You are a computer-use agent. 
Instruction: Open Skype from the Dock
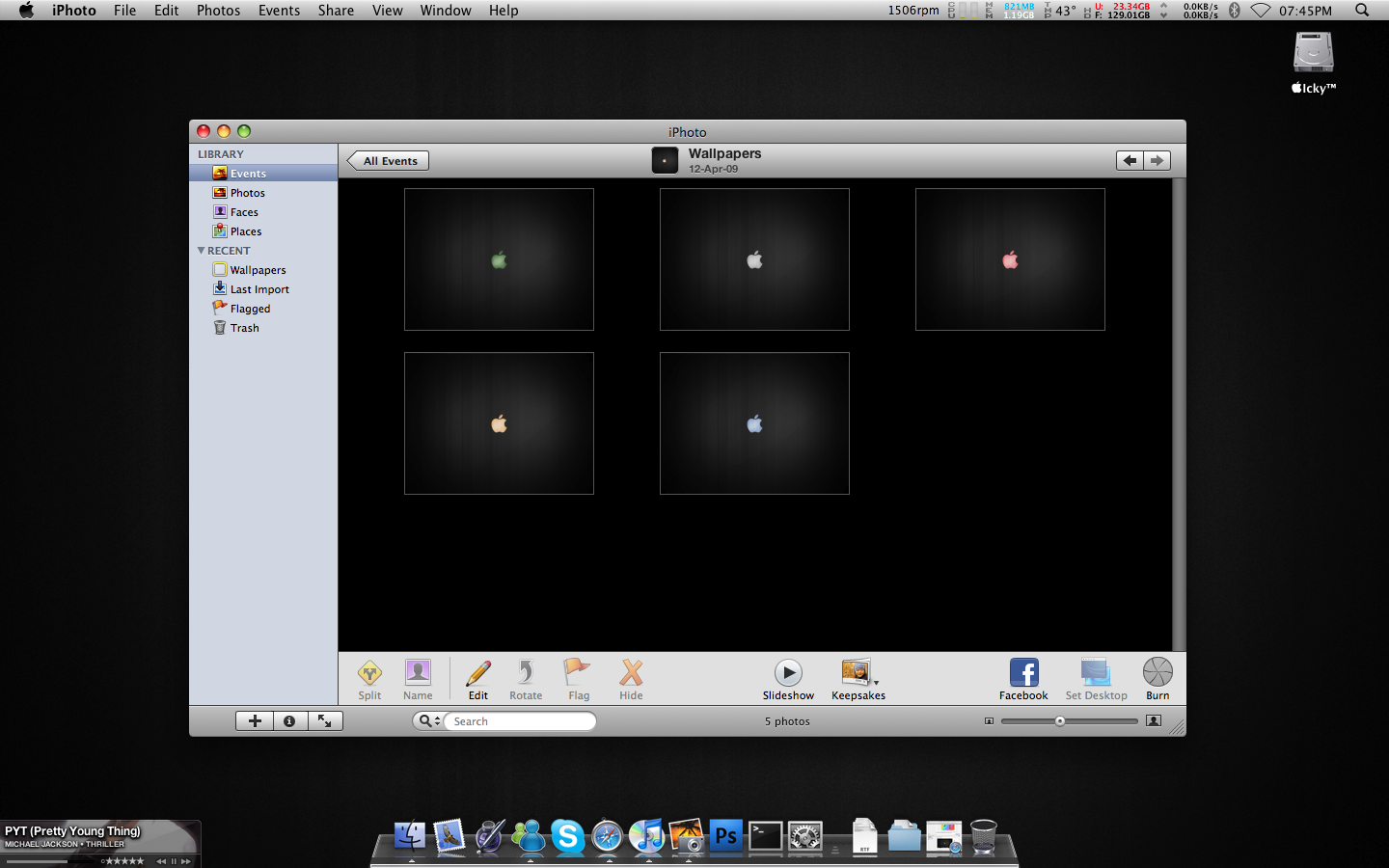click(x=568, y=835)
